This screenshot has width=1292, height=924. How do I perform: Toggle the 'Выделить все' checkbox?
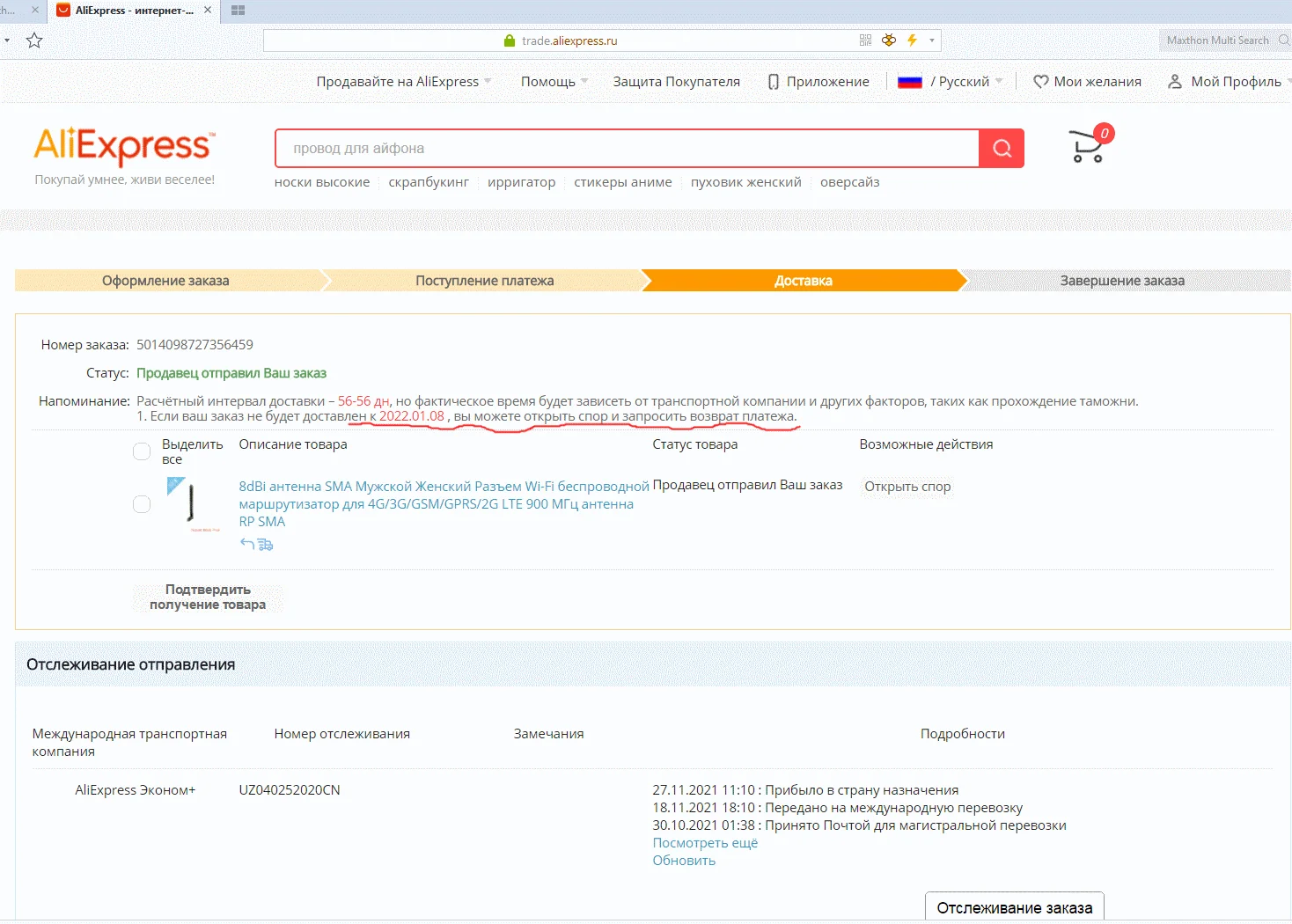[142, 451]
